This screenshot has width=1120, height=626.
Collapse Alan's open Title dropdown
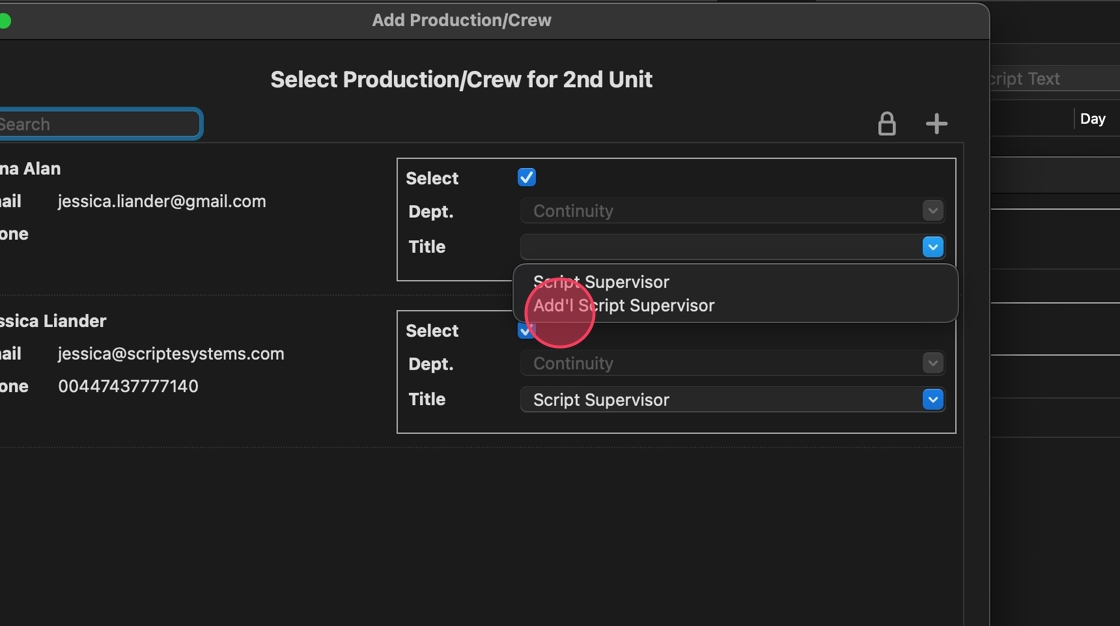932,247
